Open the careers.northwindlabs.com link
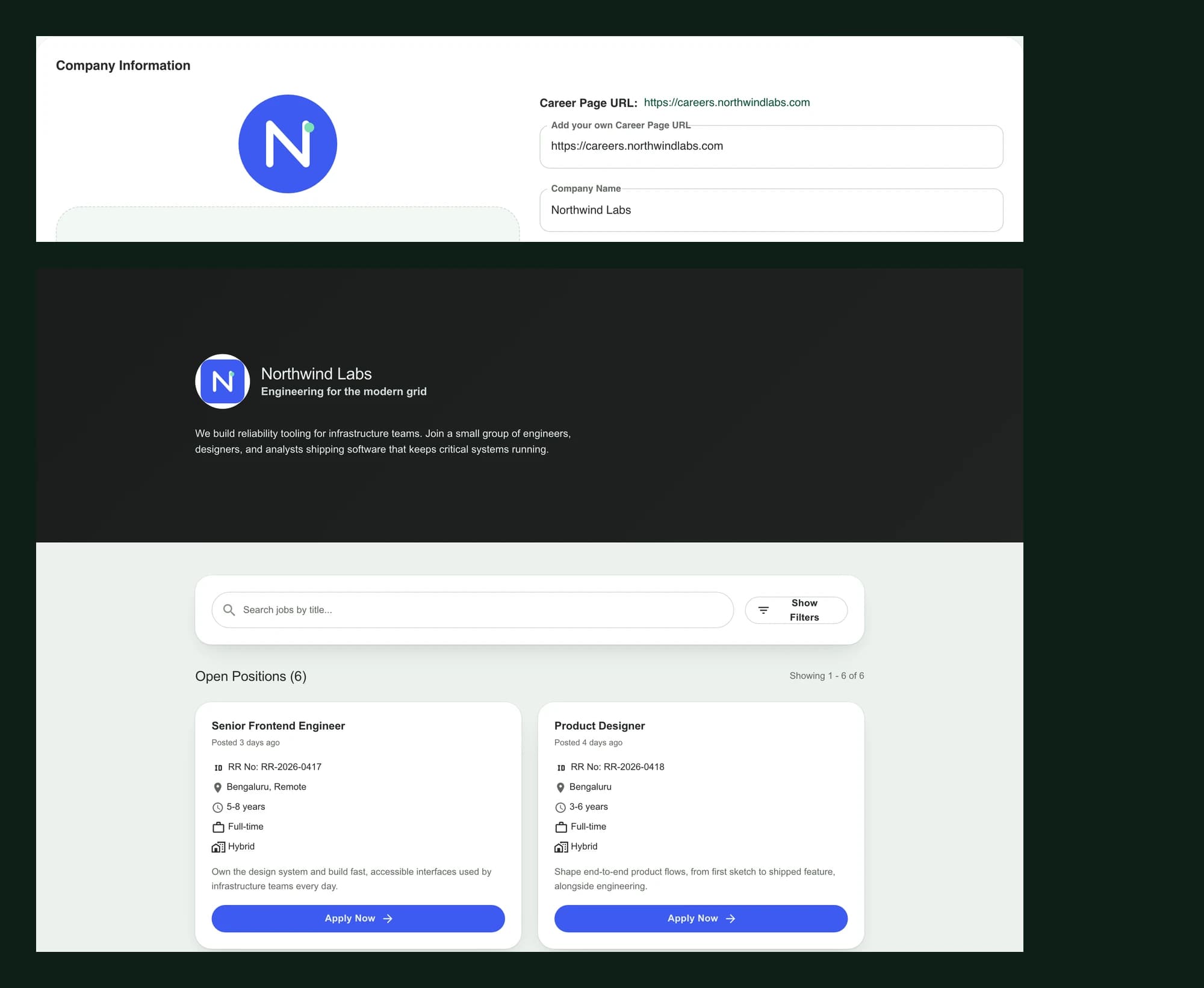 tap(727, 102)
